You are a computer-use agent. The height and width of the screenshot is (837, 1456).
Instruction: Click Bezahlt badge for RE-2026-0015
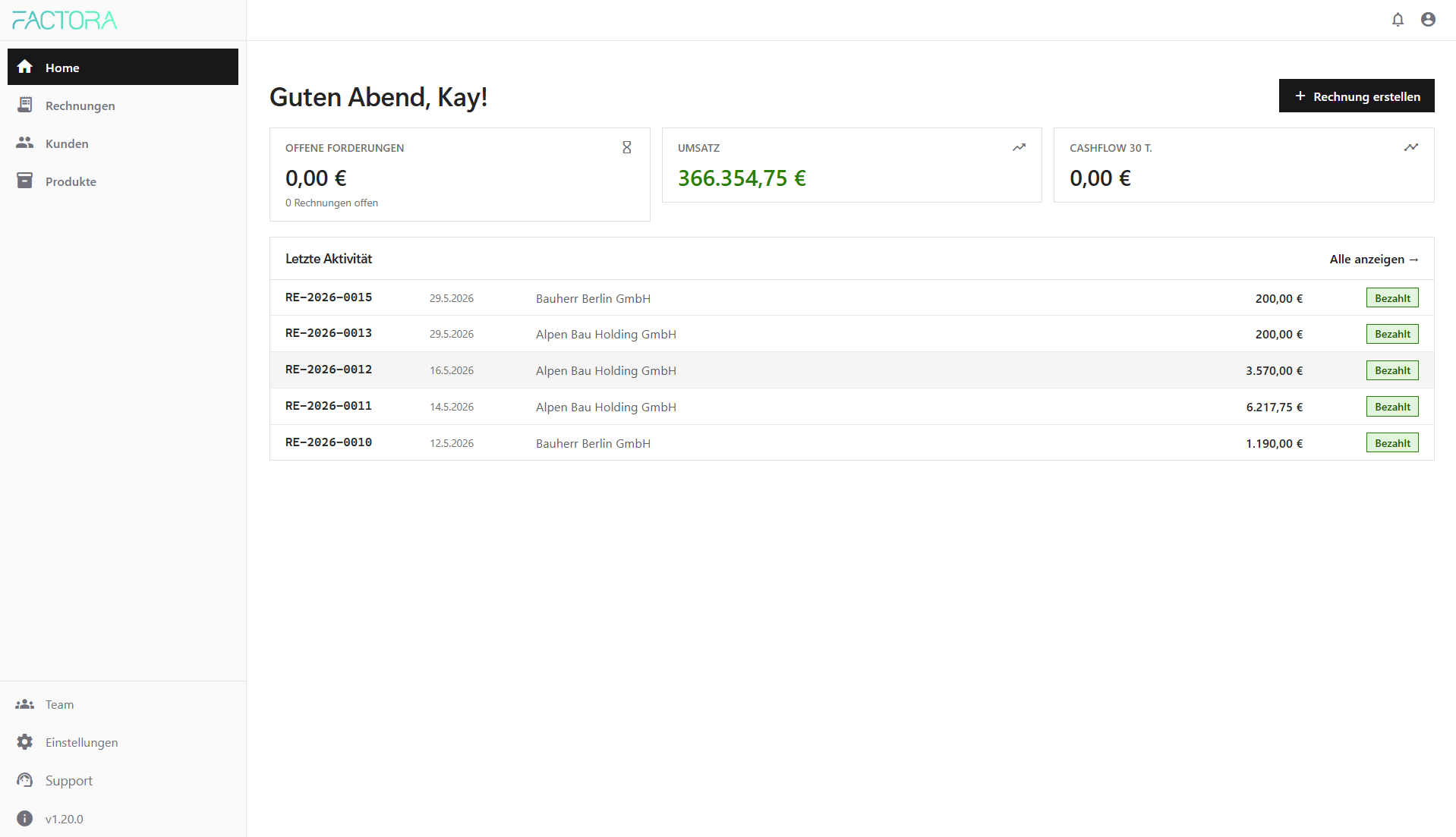(x=1392, y=297)
